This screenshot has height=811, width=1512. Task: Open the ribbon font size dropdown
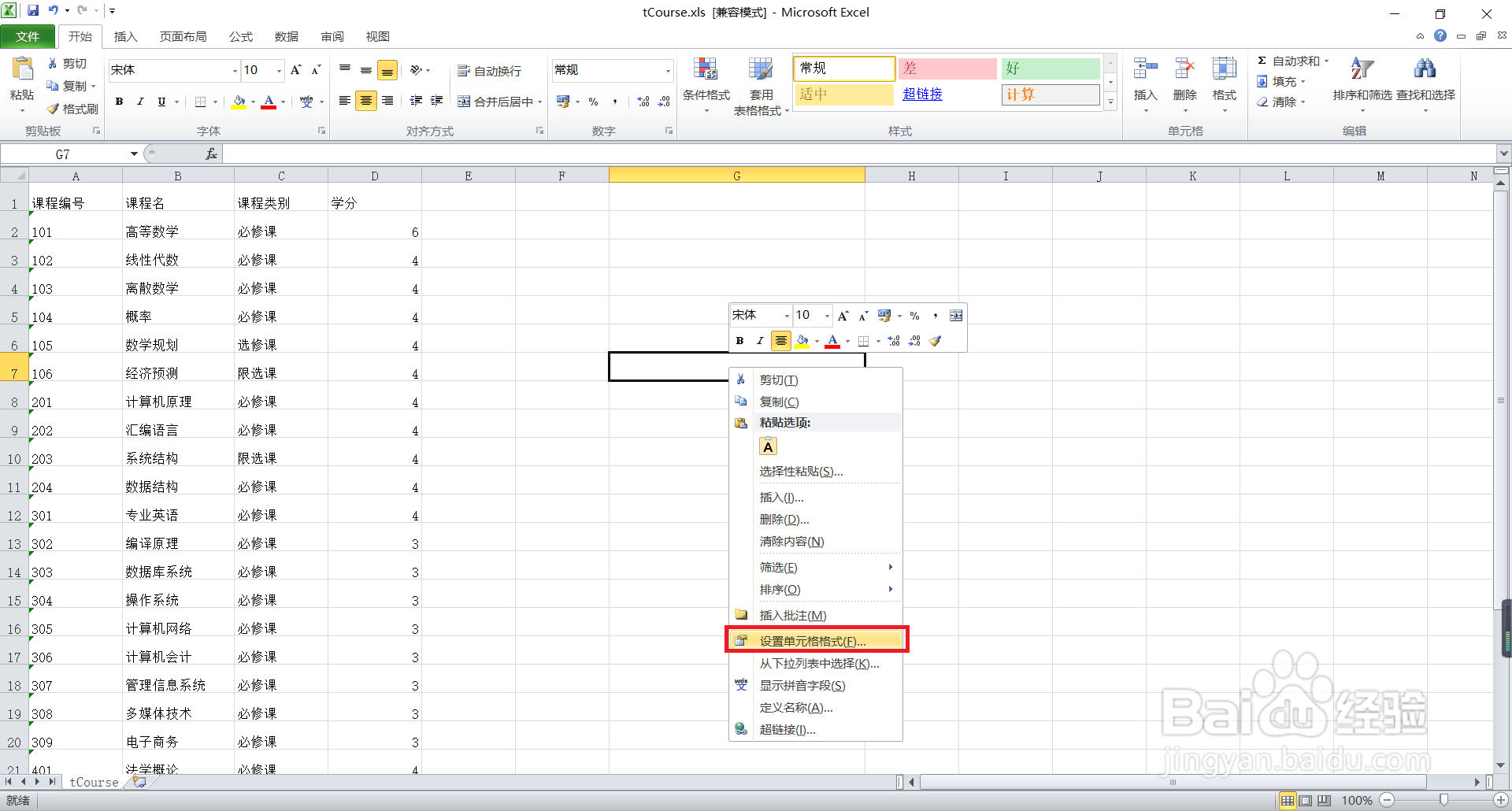[279, 71]
